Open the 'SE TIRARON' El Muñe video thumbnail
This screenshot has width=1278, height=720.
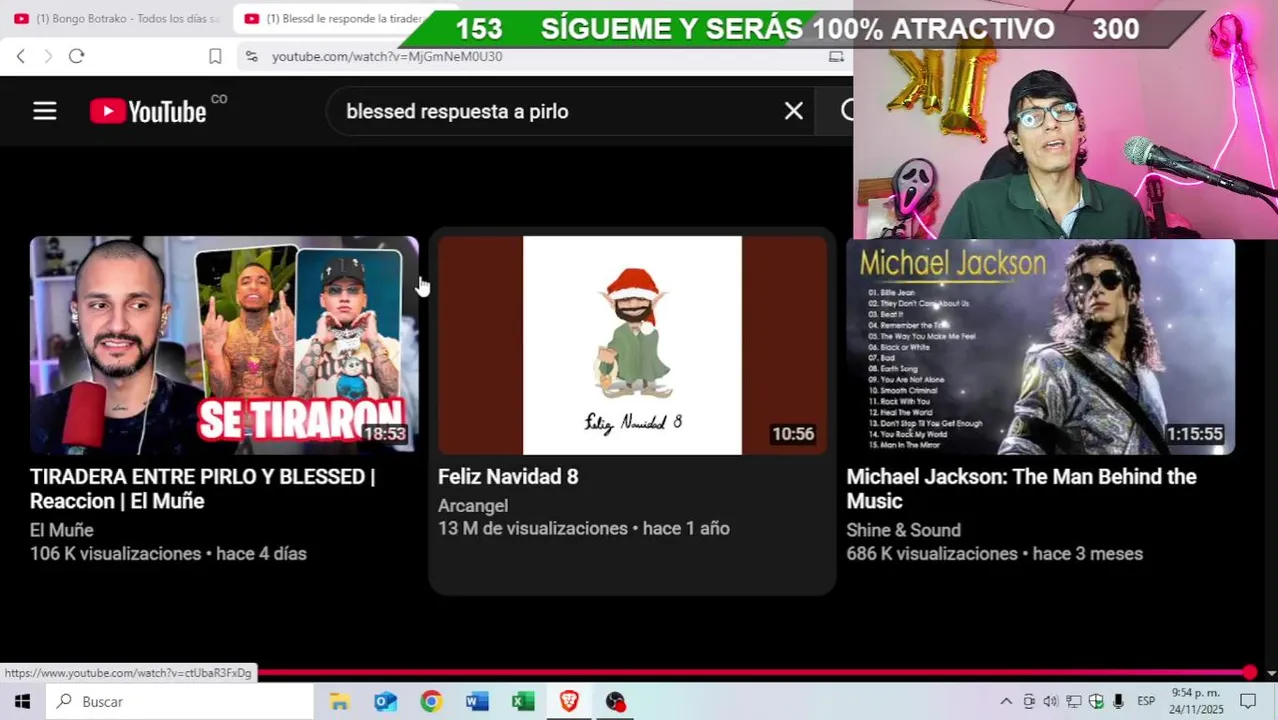[224, 345]
